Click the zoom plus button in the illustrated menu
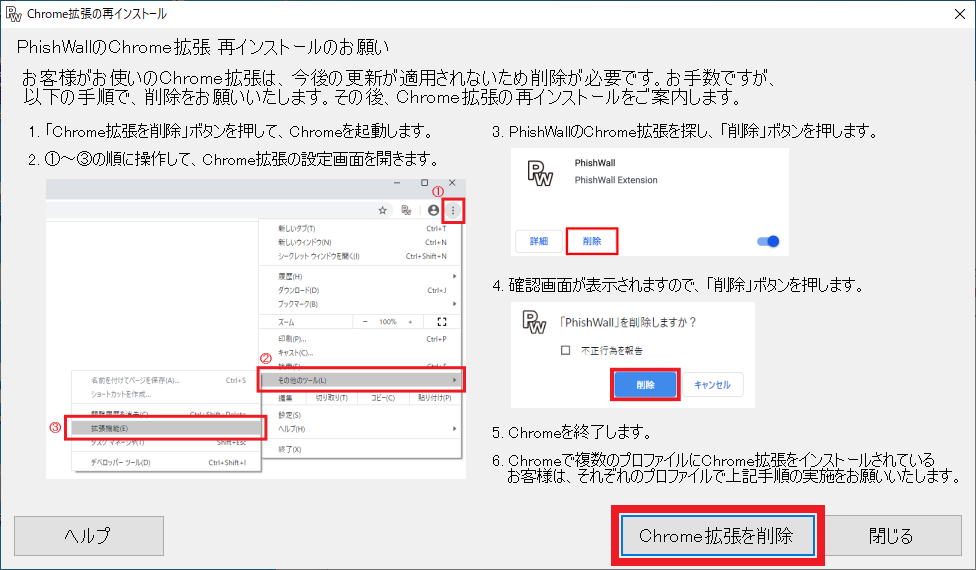Screen dimensions: 976x570 410,322
